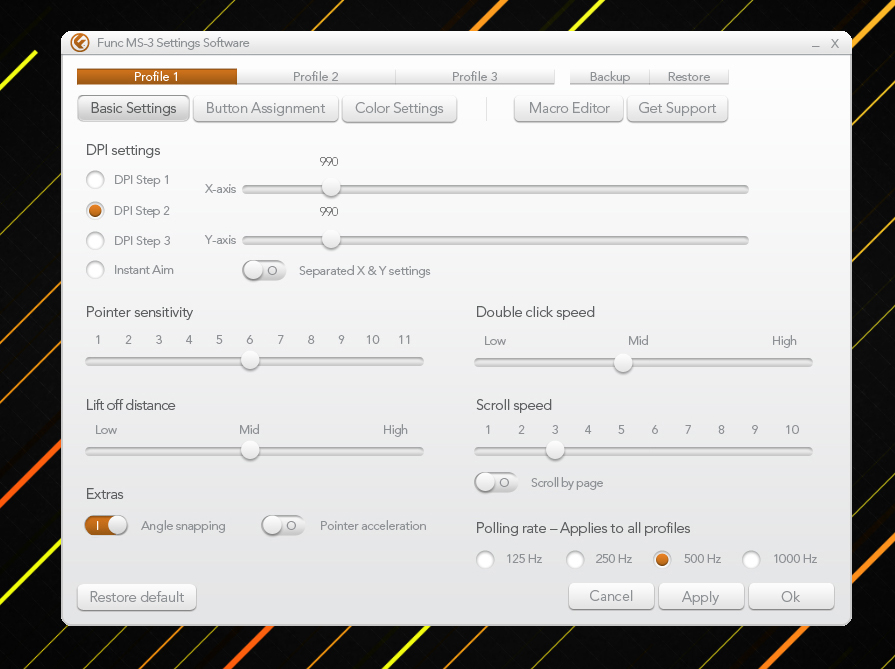
Task: Click the Low label under Double click speed
Action: click(x=495, y=341)
